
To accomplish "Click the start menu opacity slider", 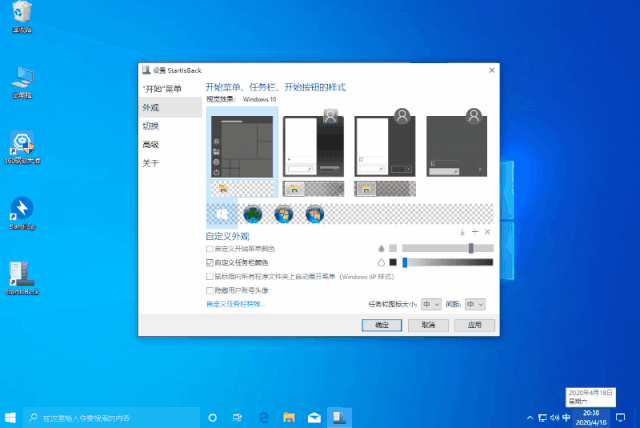I will point(448,248).
